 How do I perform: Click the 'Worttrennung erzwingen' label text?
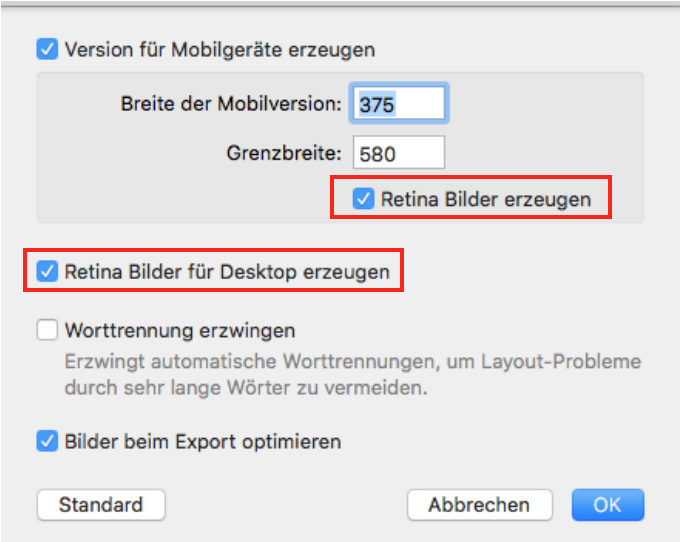pos(180,331)
